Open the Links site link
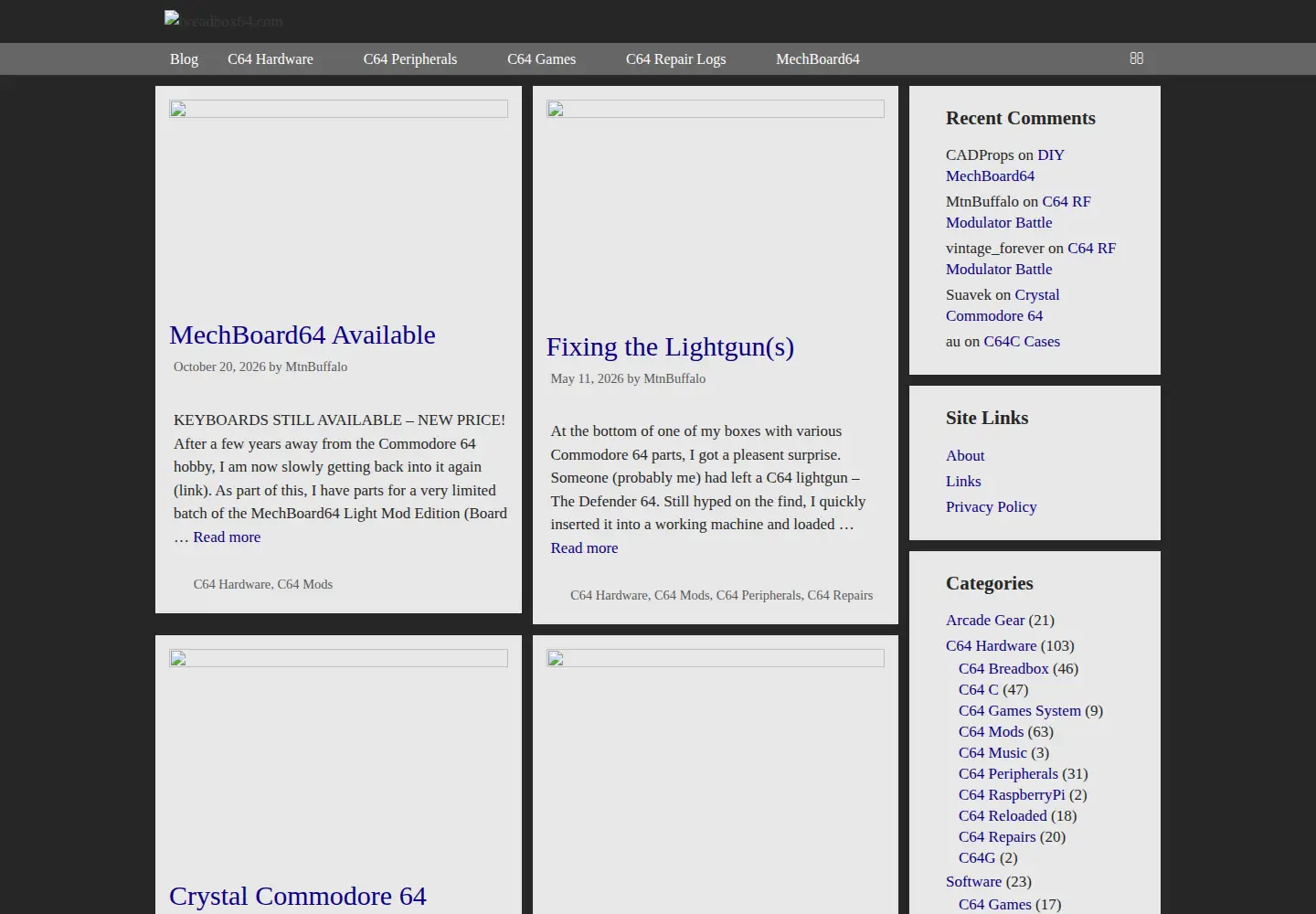1316x914 pixels. 963,481
